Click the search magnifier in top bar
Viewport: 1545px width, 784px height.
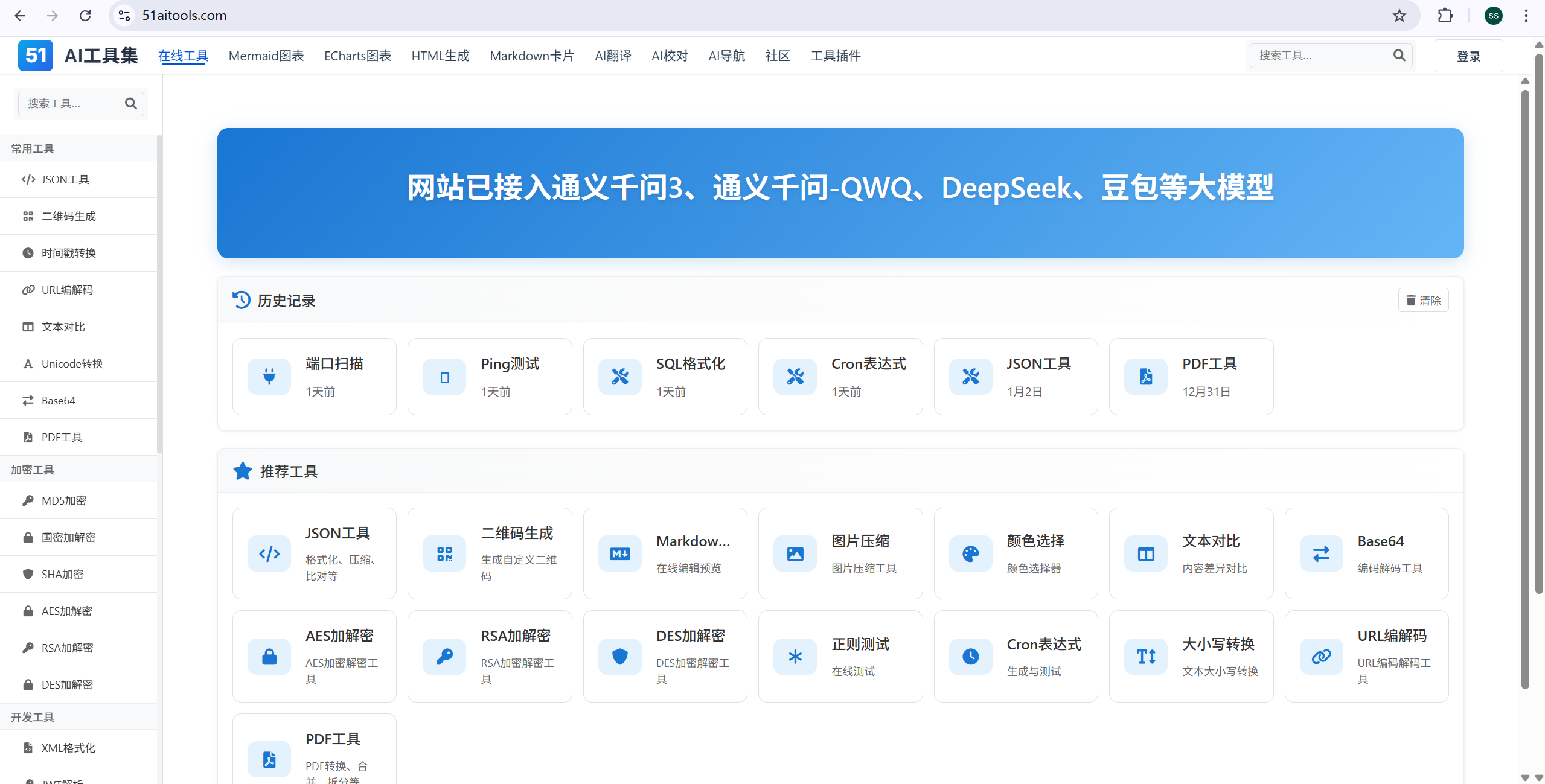tap(1399, 56)
